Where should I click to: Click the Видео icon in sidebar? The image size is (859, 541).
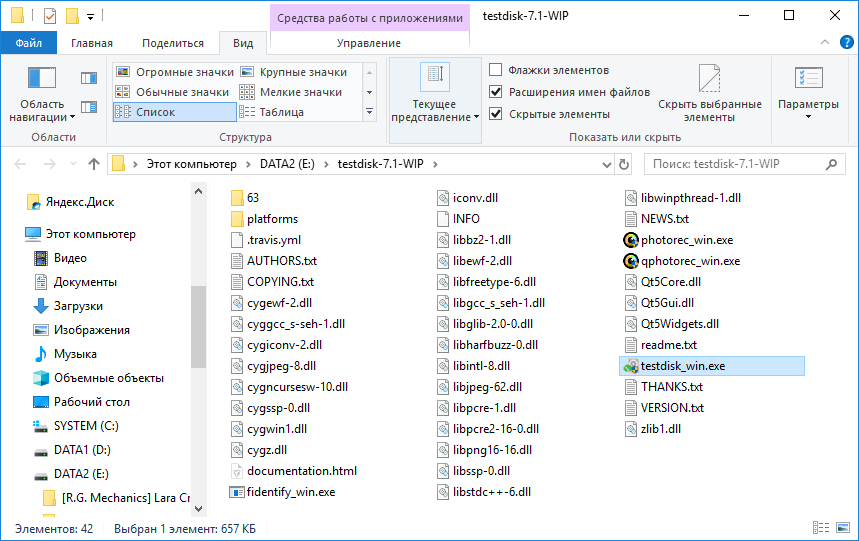[x=41, y=258]
